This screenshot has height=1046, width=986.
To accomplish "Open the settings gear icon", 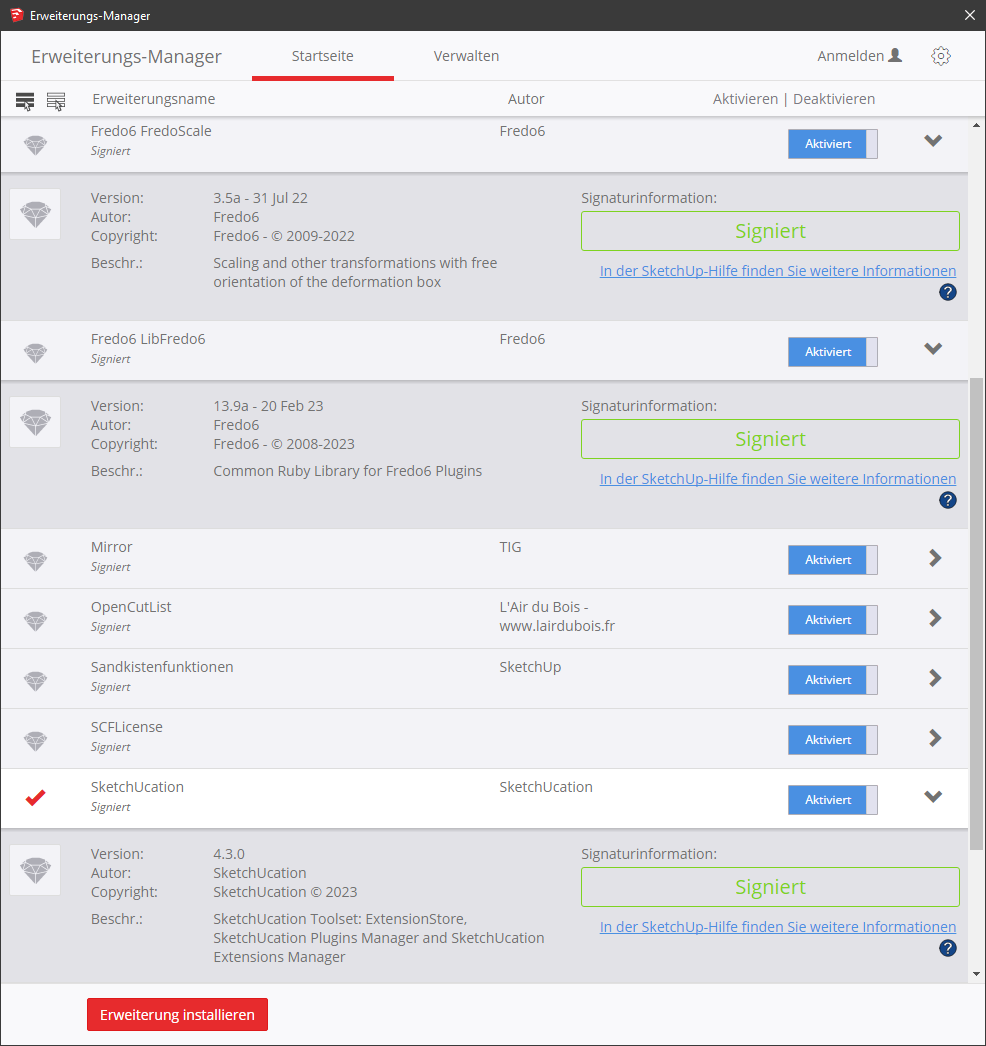I will click(940, 56).
